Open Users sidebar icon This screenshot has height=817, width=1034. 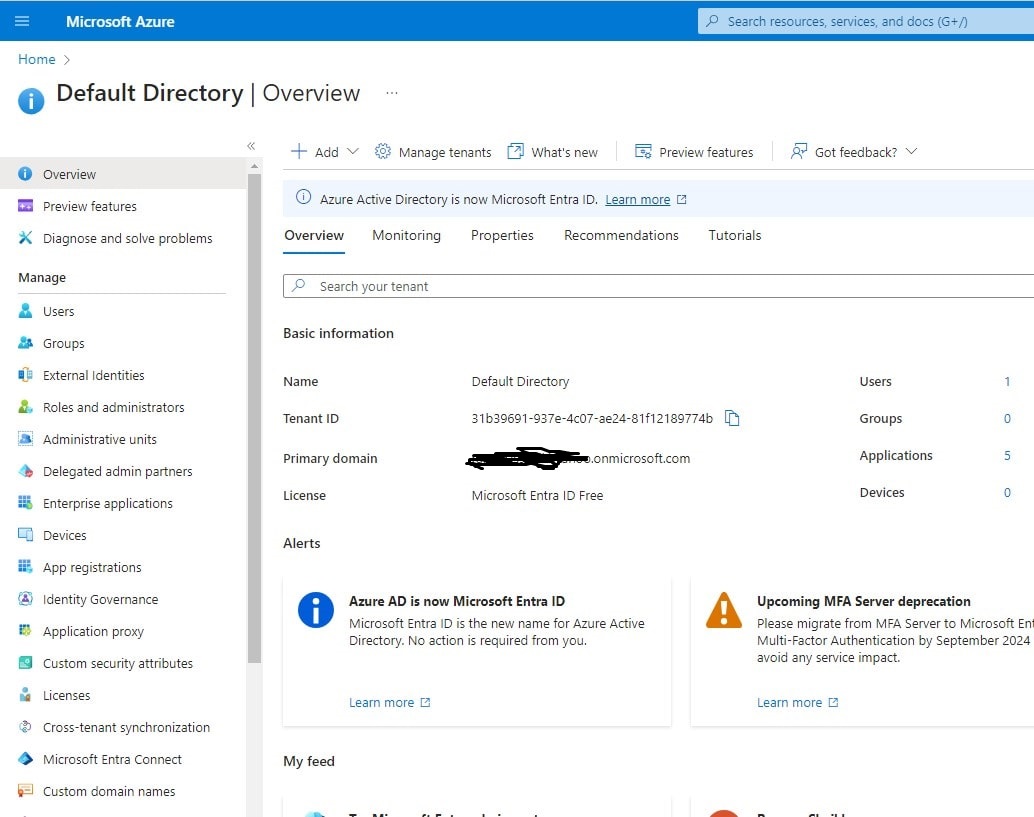25,311
